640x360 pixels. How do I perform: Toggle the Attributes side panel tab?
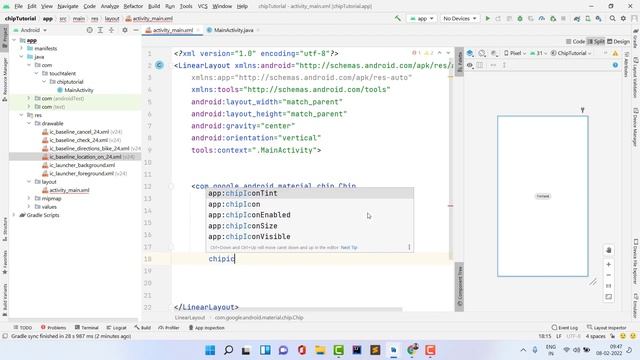pyautogui.click(x=626, y=64)
